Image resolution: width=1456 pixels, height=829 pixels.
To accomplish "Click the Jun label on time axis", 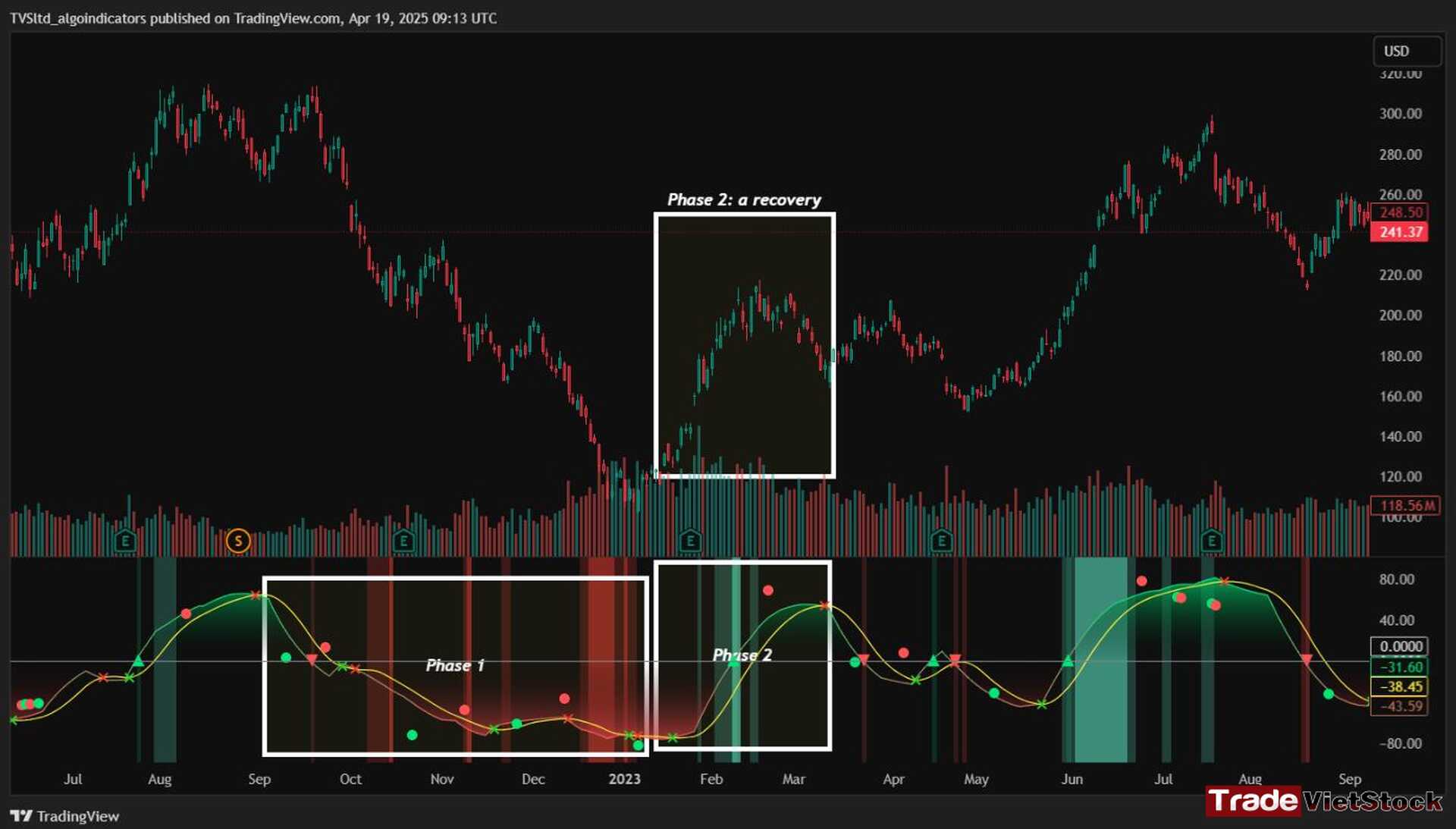I will click(1072, 779).
